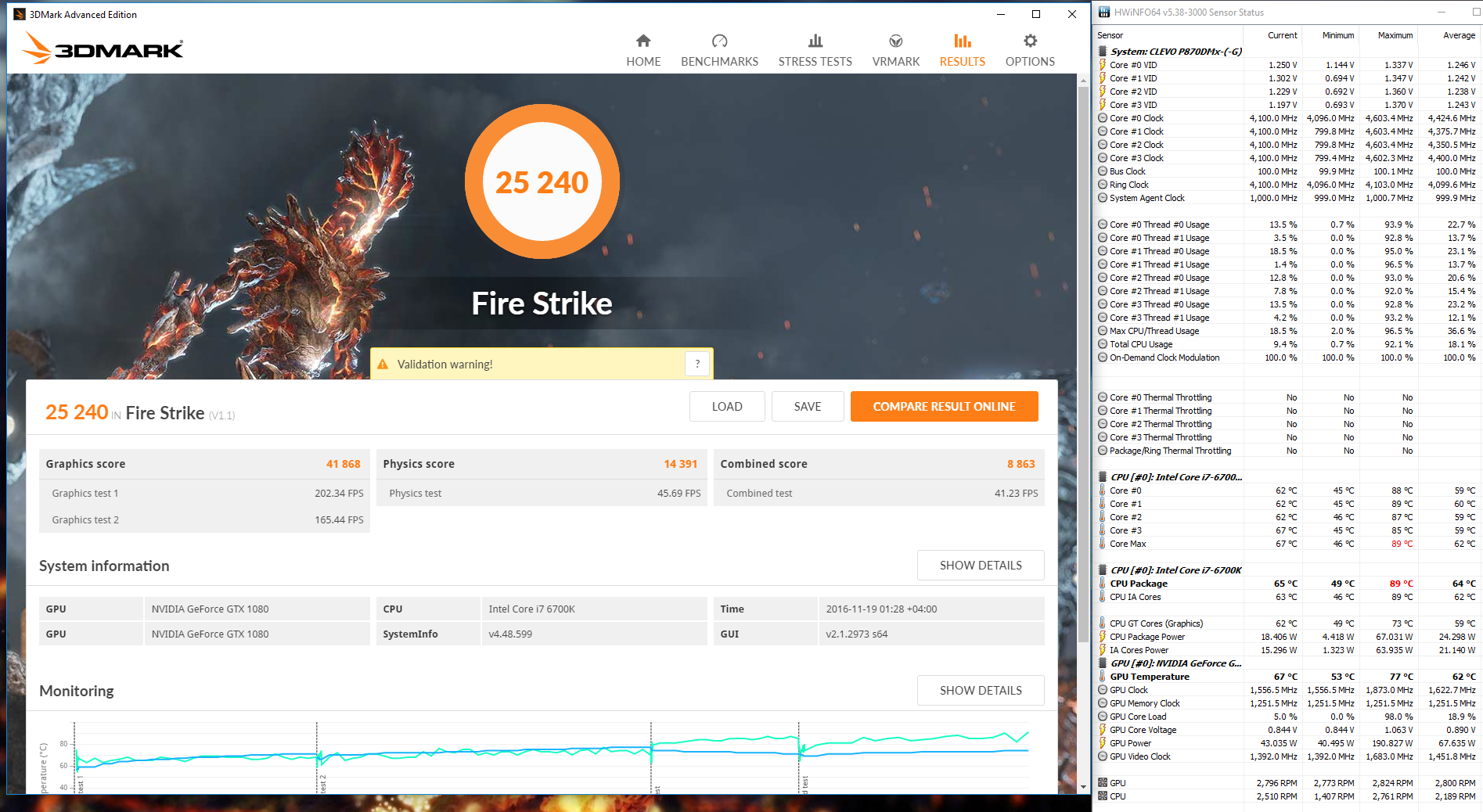Viewport: 1483px width, 812px height.
Task: Click the Maximum column header in HWiNFO
Action: (x=1395, y=35)
